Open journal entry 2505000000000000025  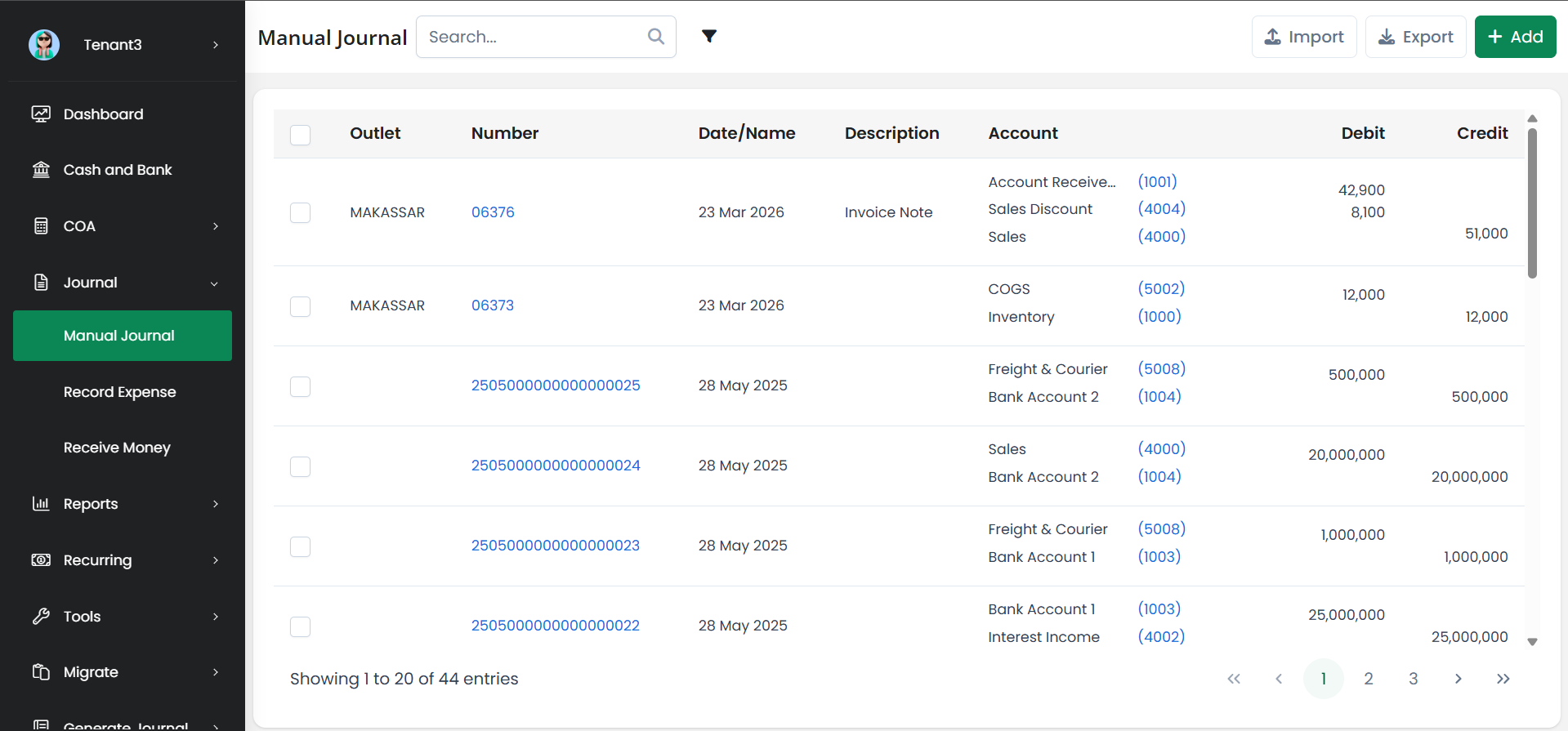point(556,386)
